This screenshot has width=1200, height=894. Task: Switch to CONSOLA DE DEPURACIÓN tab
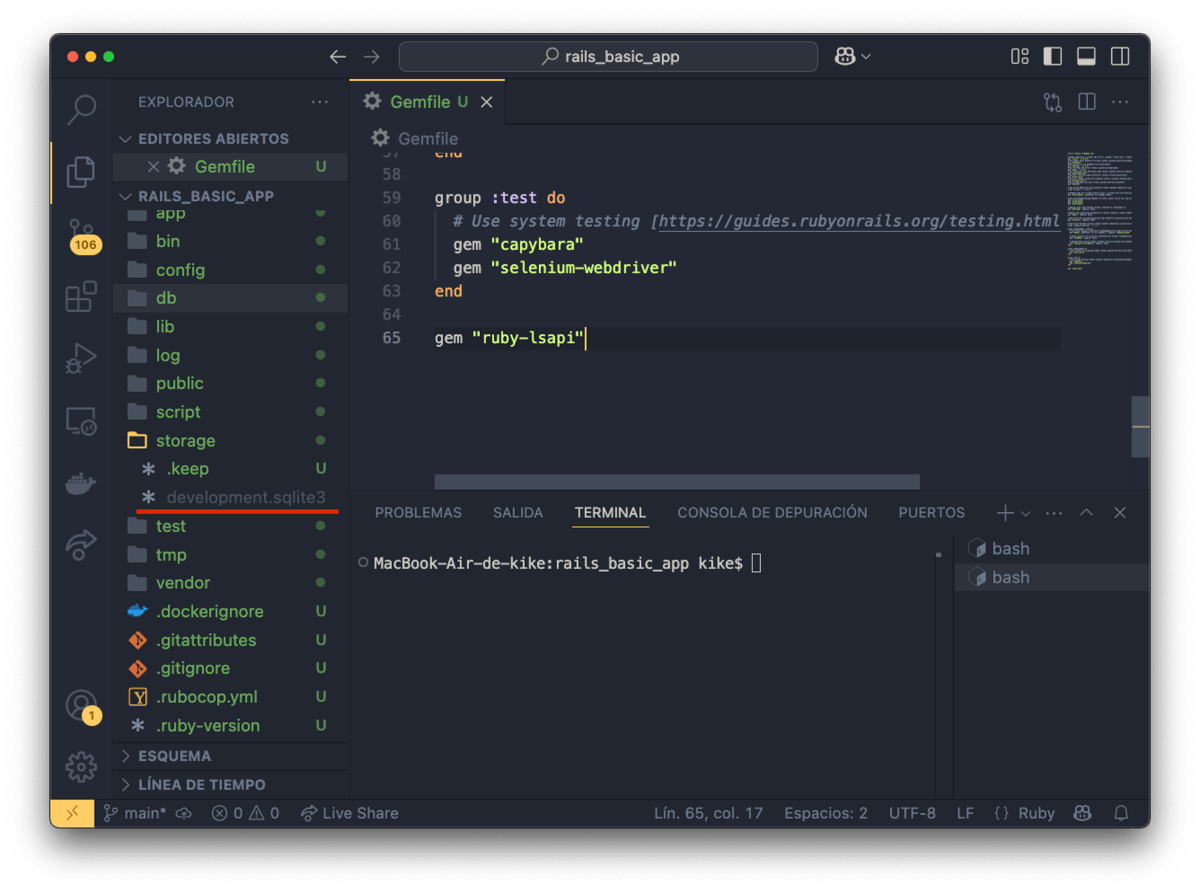click(x=772, y=513)
